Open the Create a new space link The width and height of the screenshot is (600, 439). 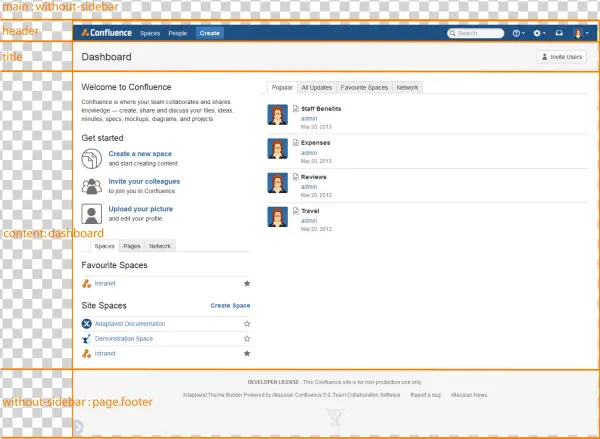pyautogui.click(x=140, y=154)
